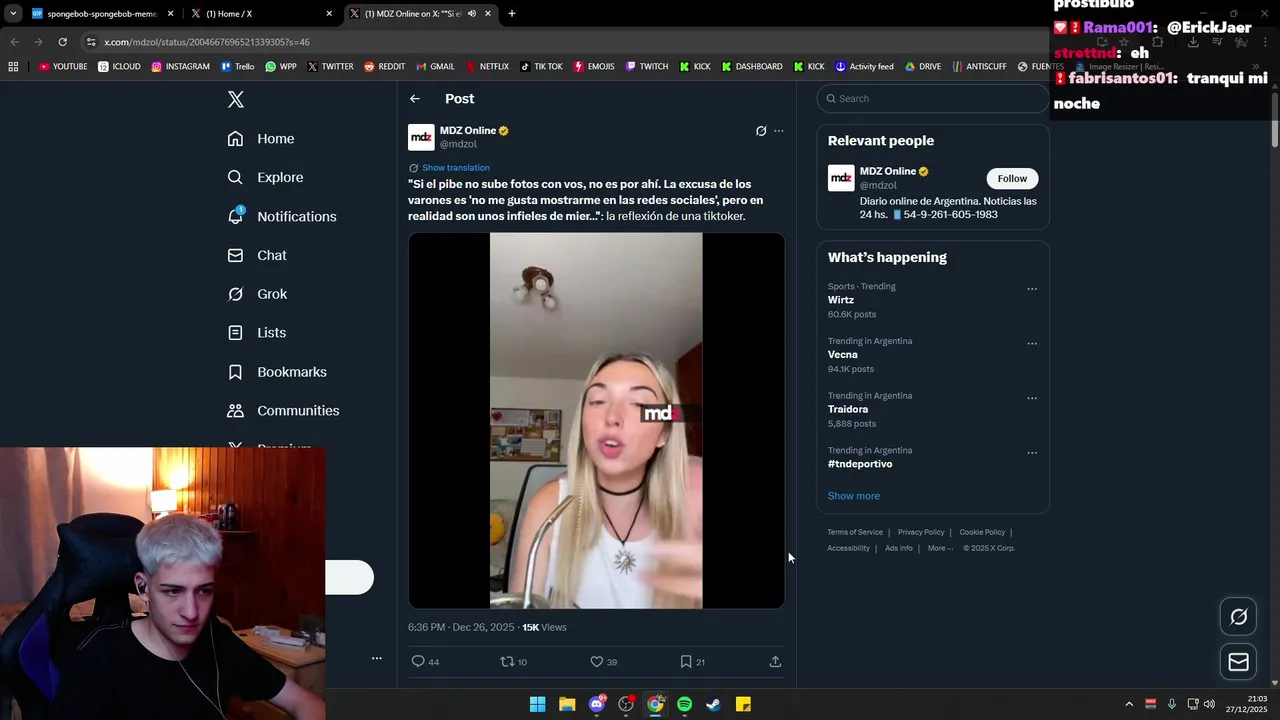Open the Chrome apps grid

coord(13,67)
